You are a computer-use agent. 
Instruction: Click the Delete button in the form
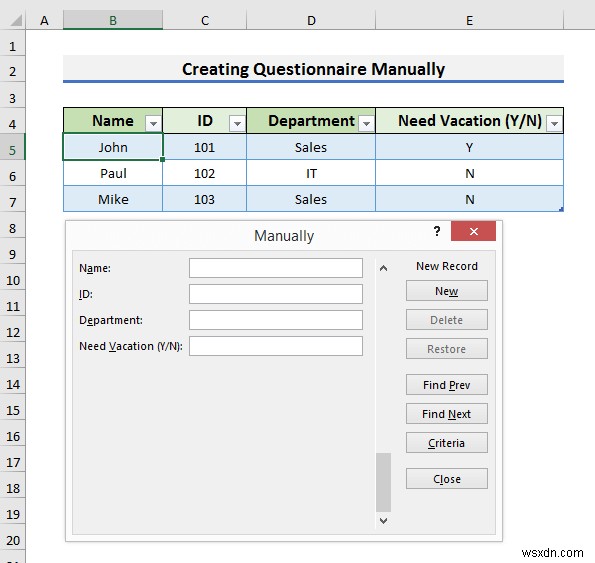click(x=447, y=320)
